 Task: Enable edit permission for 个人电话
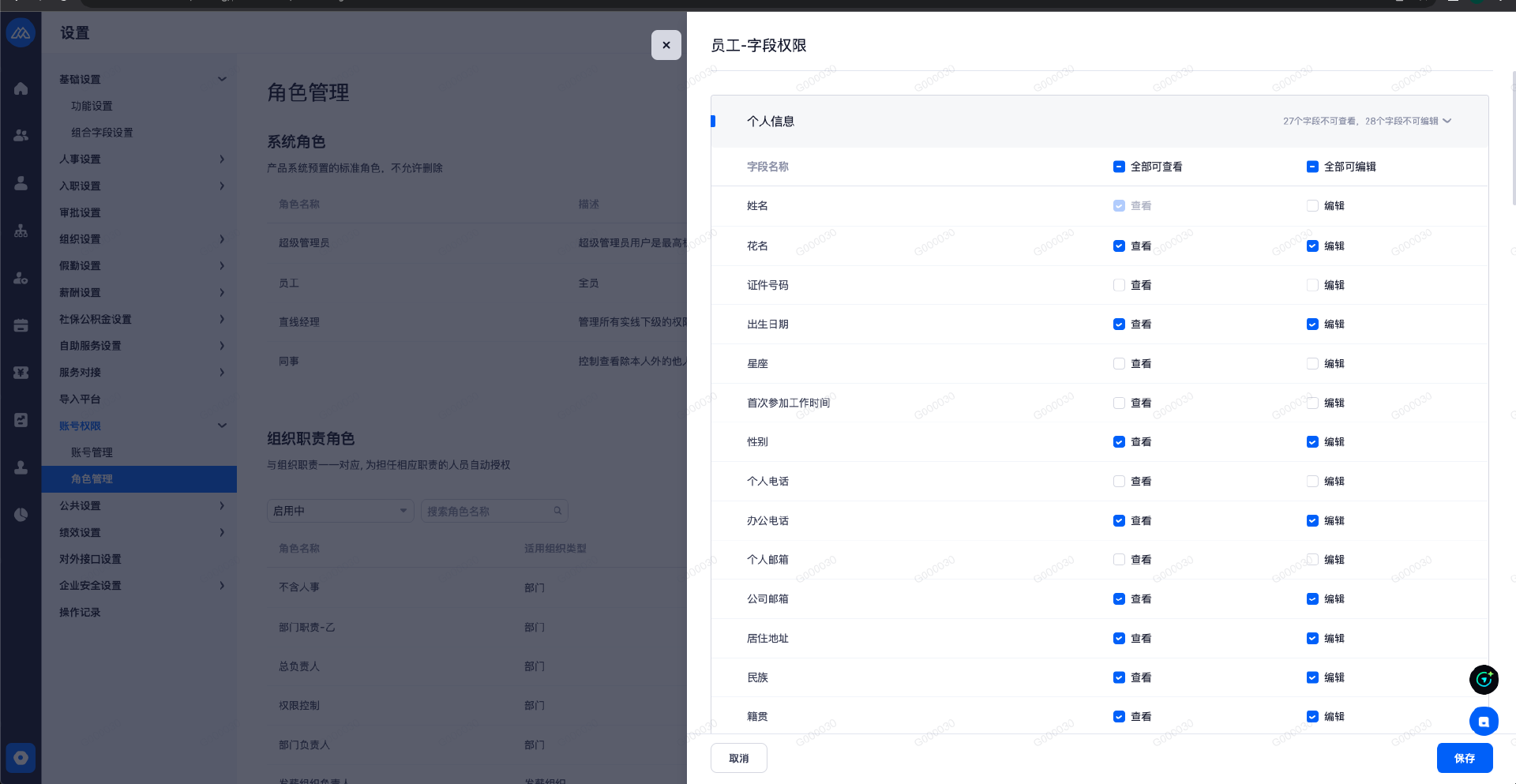1312,481
